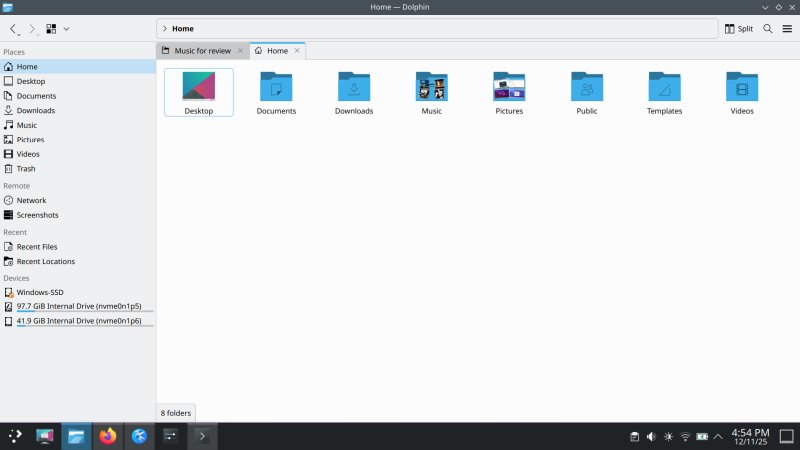This screenshot has width=800, height=450.
Task: Open Pictures in Places sidebar
Action: coord(78,140)
